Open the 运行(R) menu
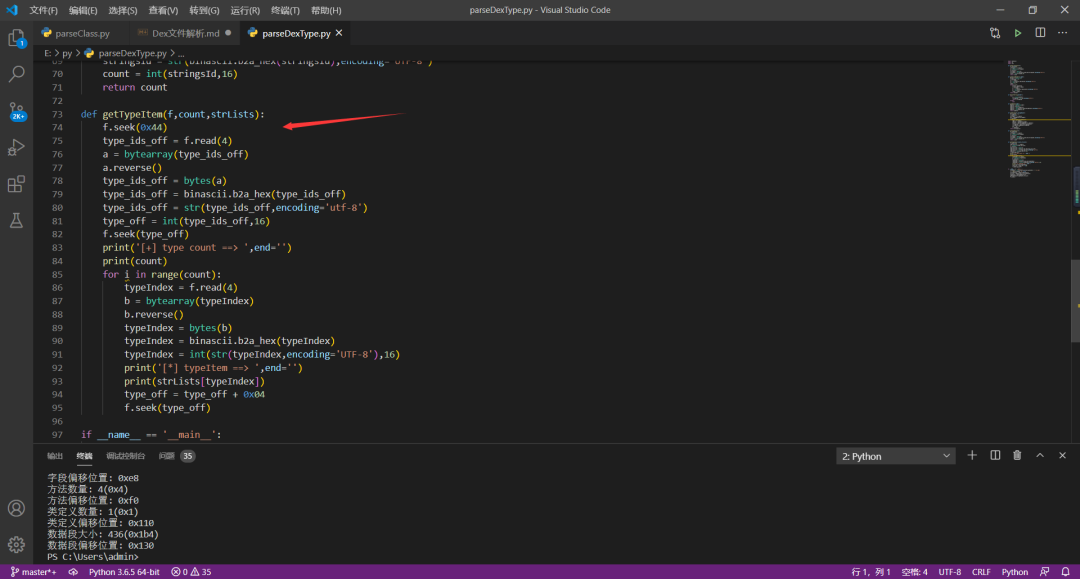The image size is (1080, 579). [245, 10]
